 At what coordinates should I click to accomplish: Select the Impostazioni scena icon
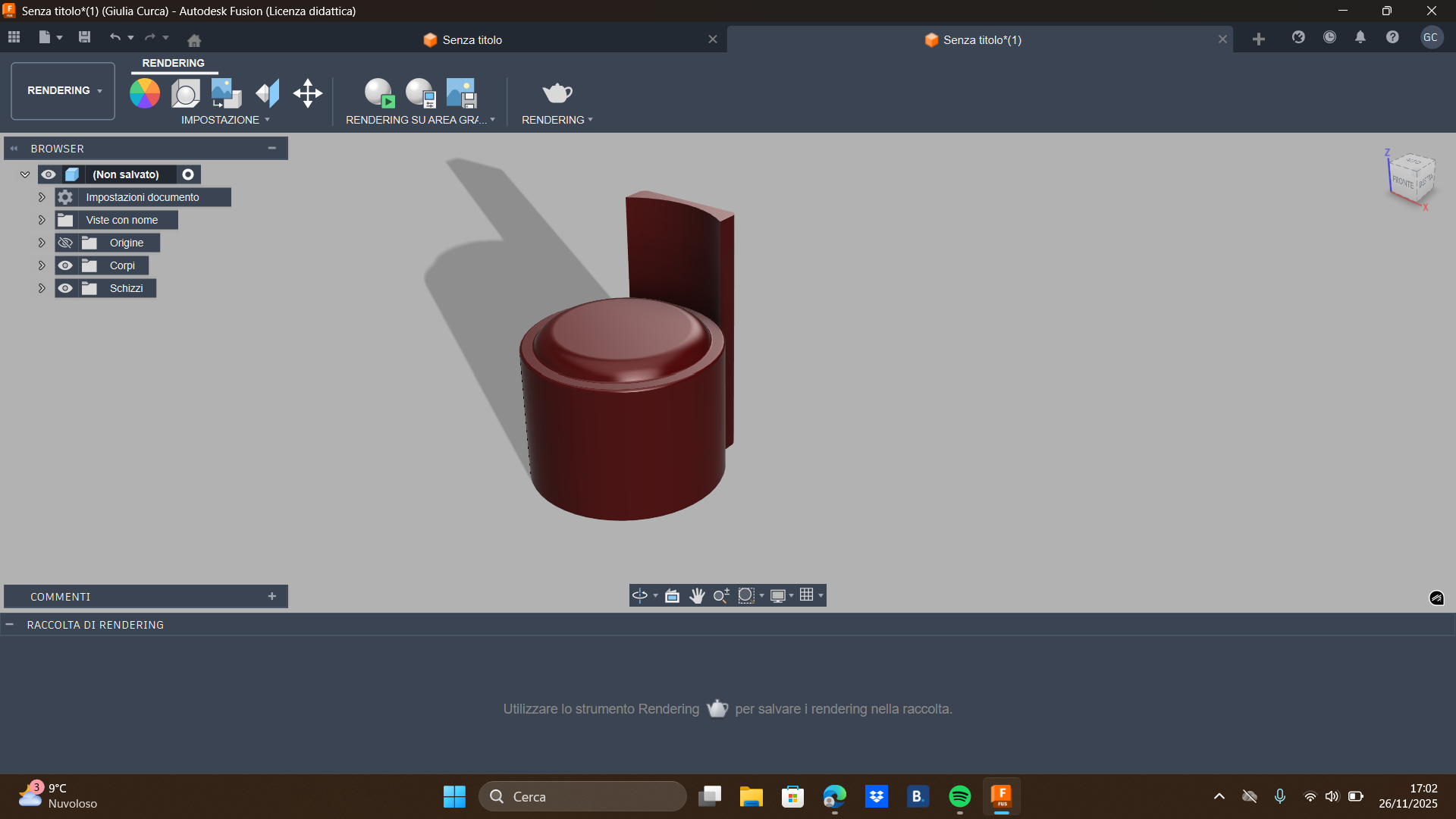185,93
